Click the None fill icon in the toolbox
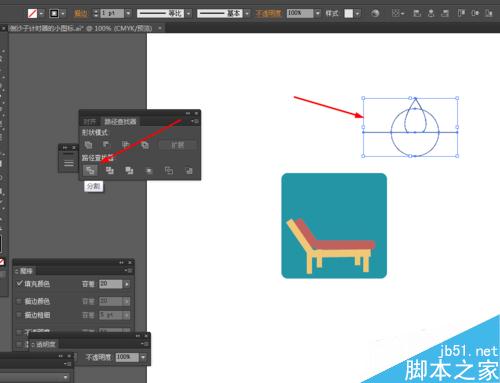The height and width of the screenshot is (383, 500). click(x=2, y=262)
